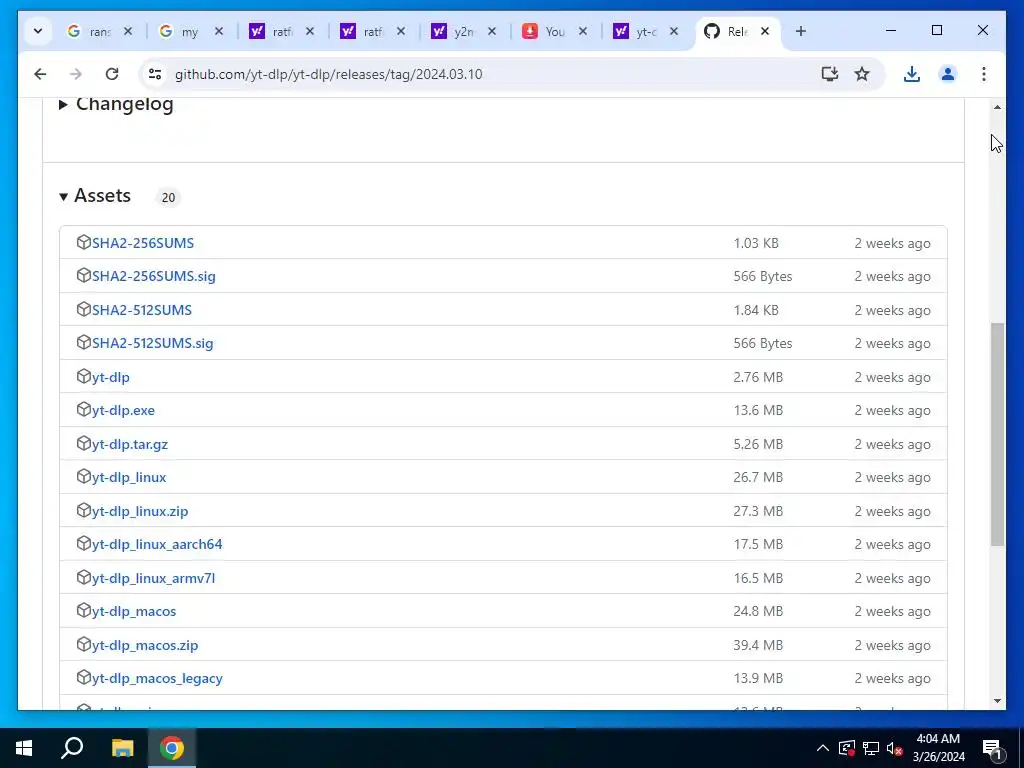Go back to the previous page
Viewport: 1024px width, 768px height.
tap(40, 74)
